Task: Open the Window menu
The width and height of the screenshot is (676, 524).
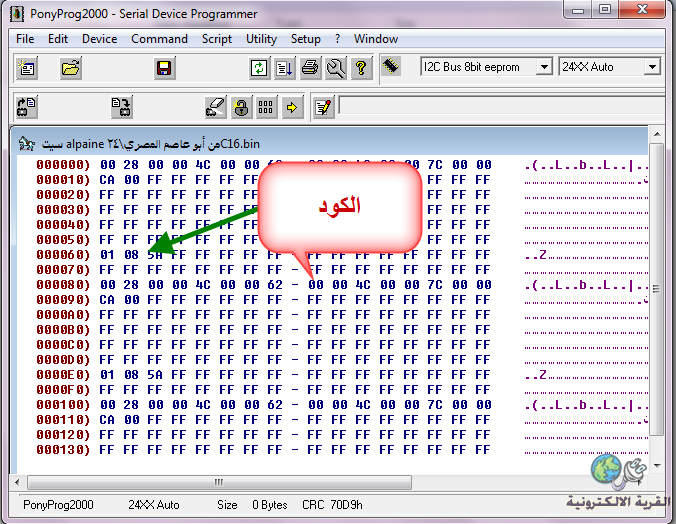Action: pos(376,39)
